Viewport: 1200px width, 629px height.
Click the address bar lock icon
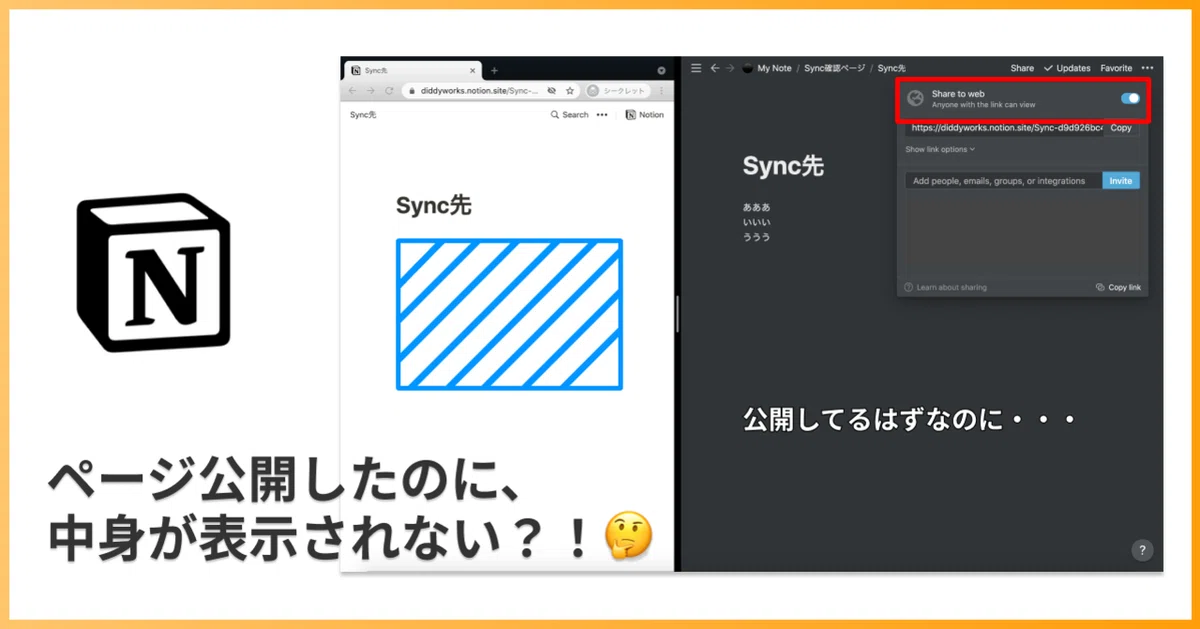coord(411,90)
